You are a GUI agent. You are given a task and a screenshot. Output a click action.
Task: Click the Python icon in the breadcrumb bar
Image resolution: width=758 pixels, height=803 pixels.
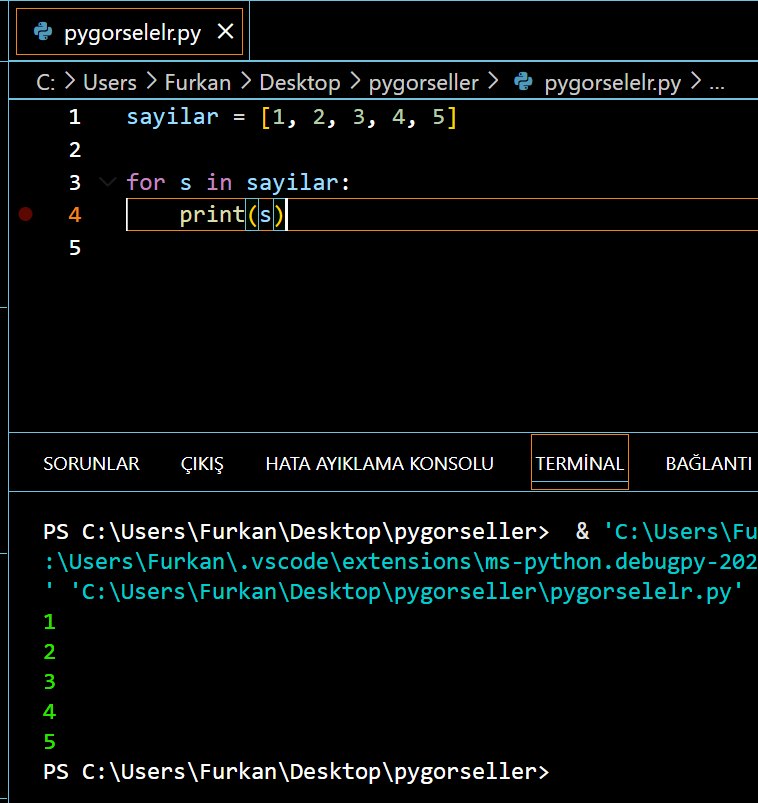click(521, 82)
